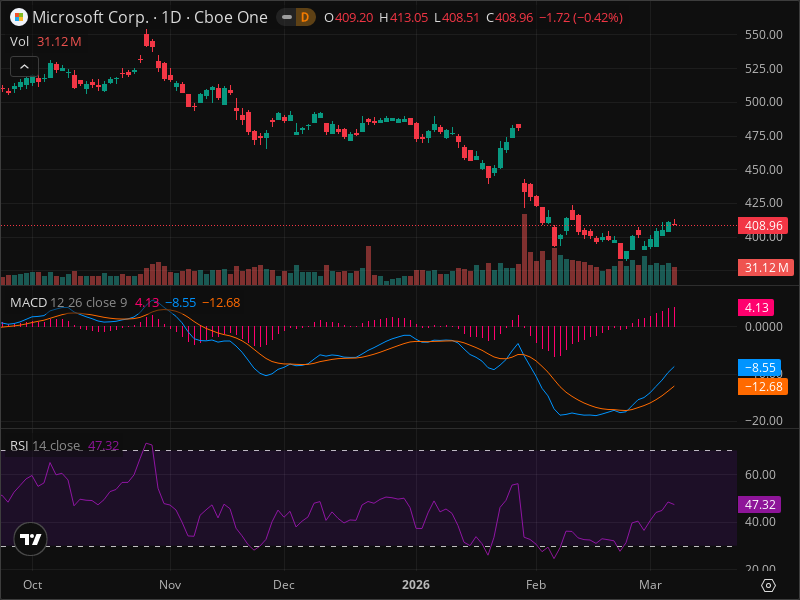Click the 60.00 RSI axis label
Image resolution: width=800 pixels, height=600 pixels.
coord(760,474)
